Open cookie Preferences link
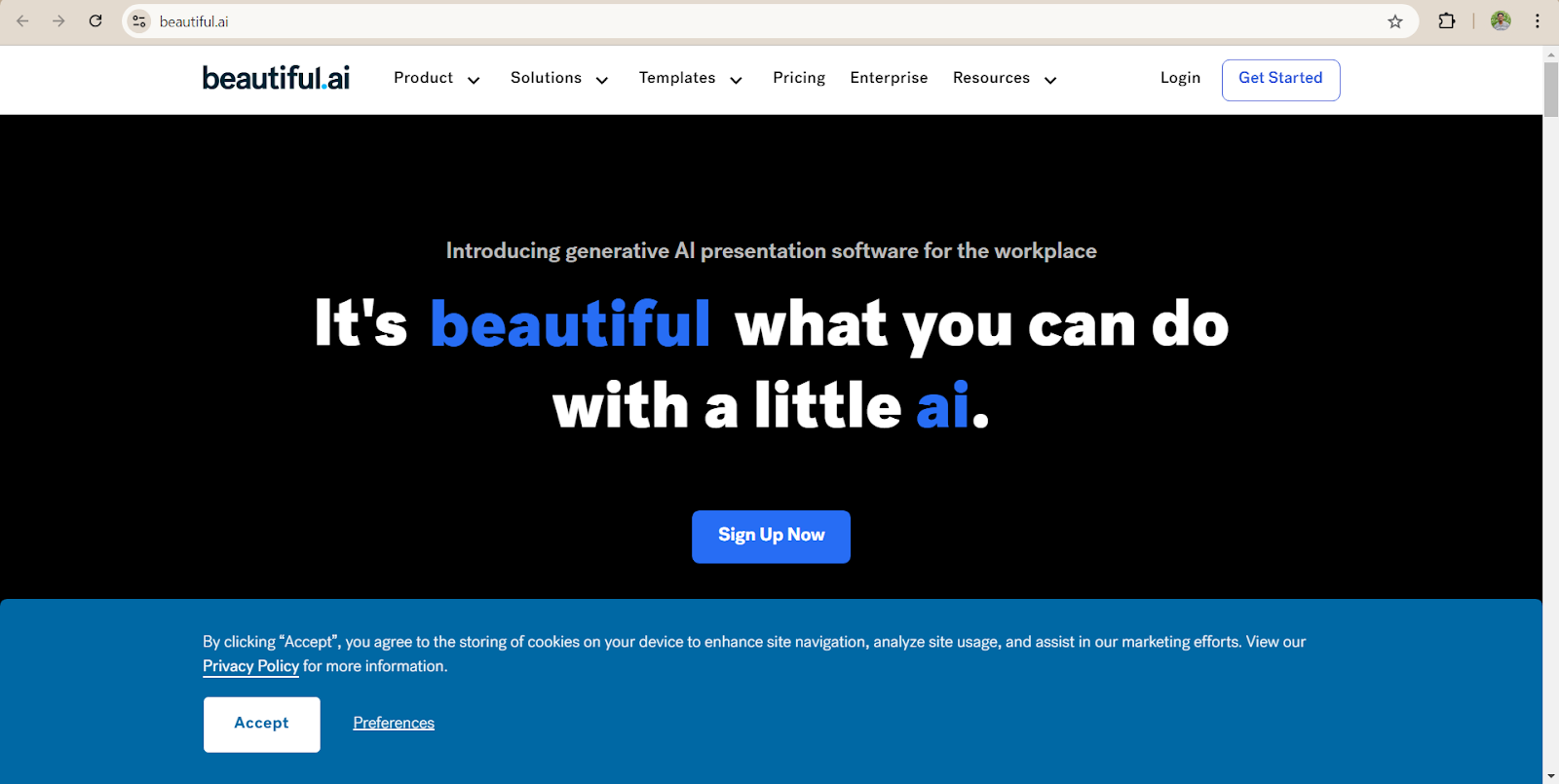 394,723
